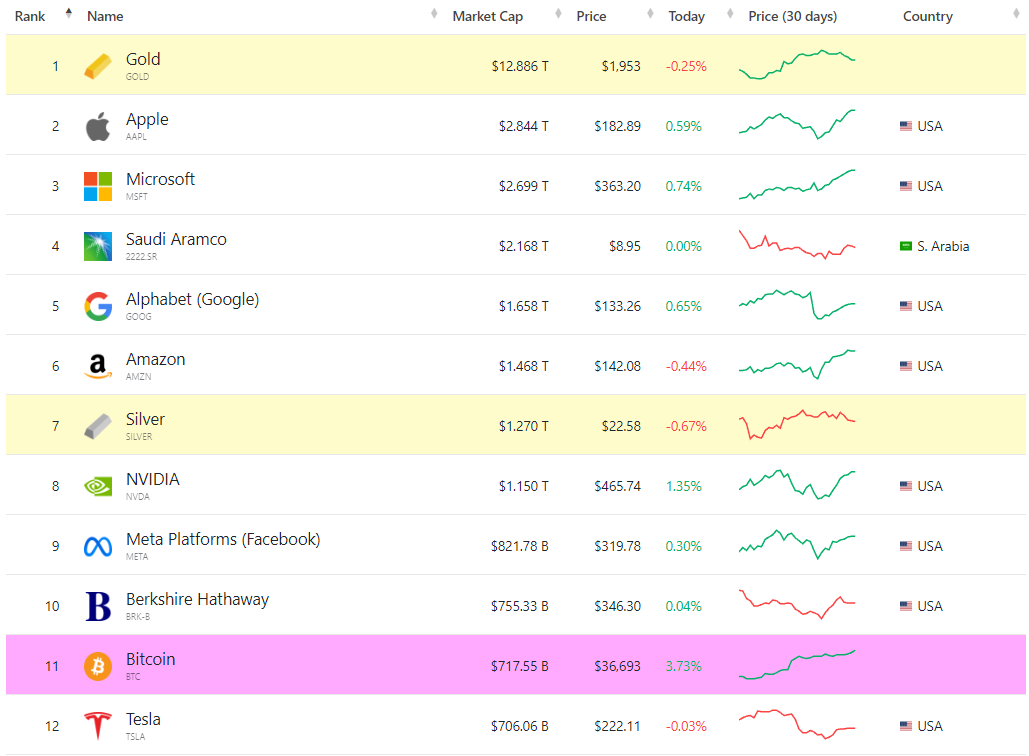The width and height of the screenshot is (1029, 756).
Task: Sort by Country column header
Action: 927,16
